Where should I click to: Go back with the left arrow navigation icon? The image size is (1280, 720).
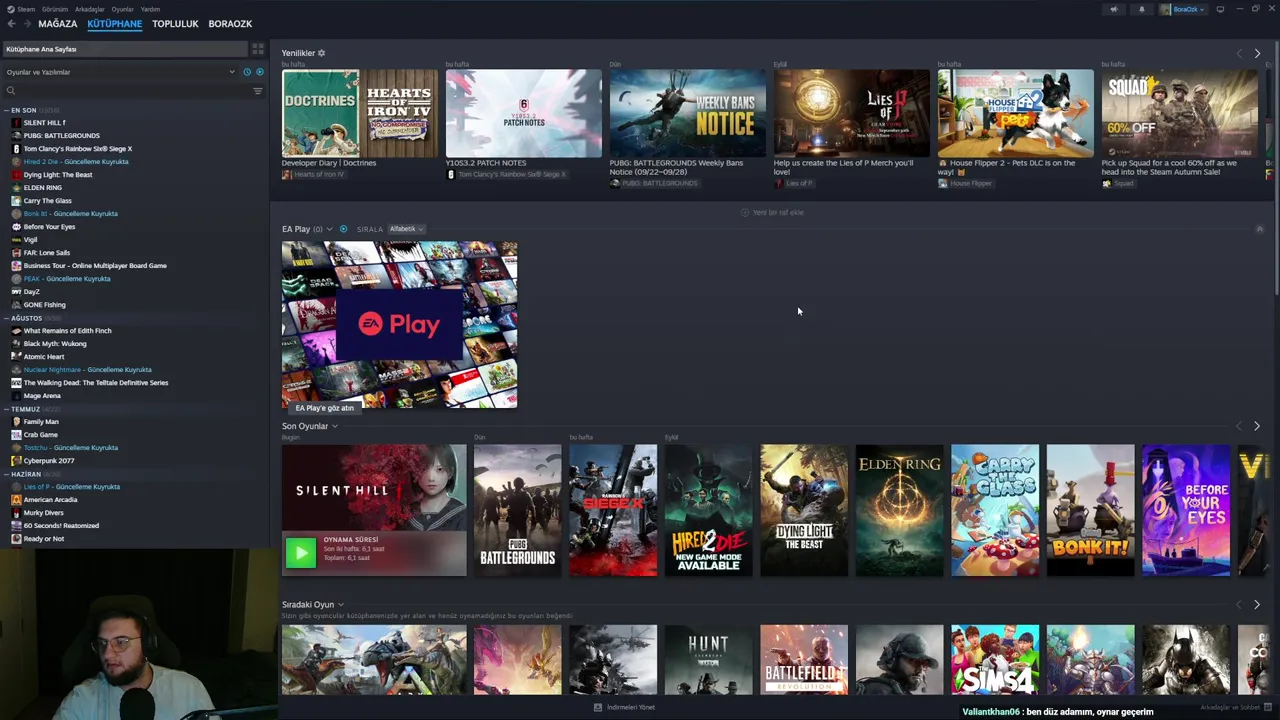[x=11, y=23]
